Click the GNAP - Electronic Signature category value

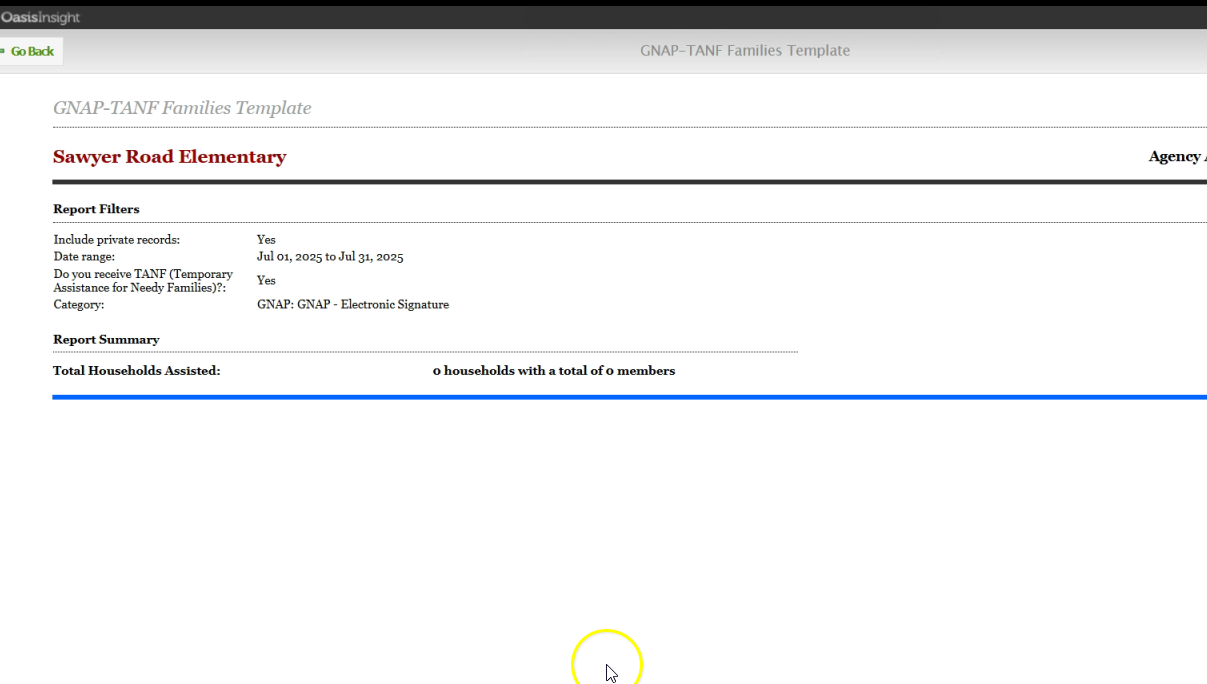tap(353, 305)
